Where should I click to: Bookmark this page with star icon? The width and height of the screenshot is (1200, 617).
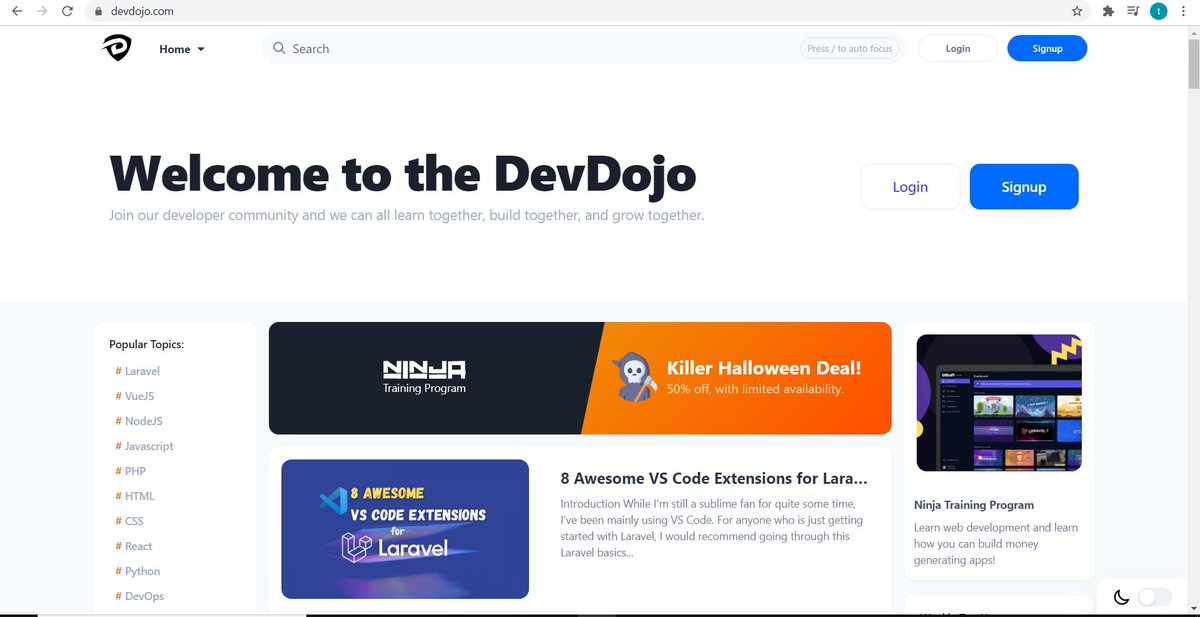(x=1077, y=11)
